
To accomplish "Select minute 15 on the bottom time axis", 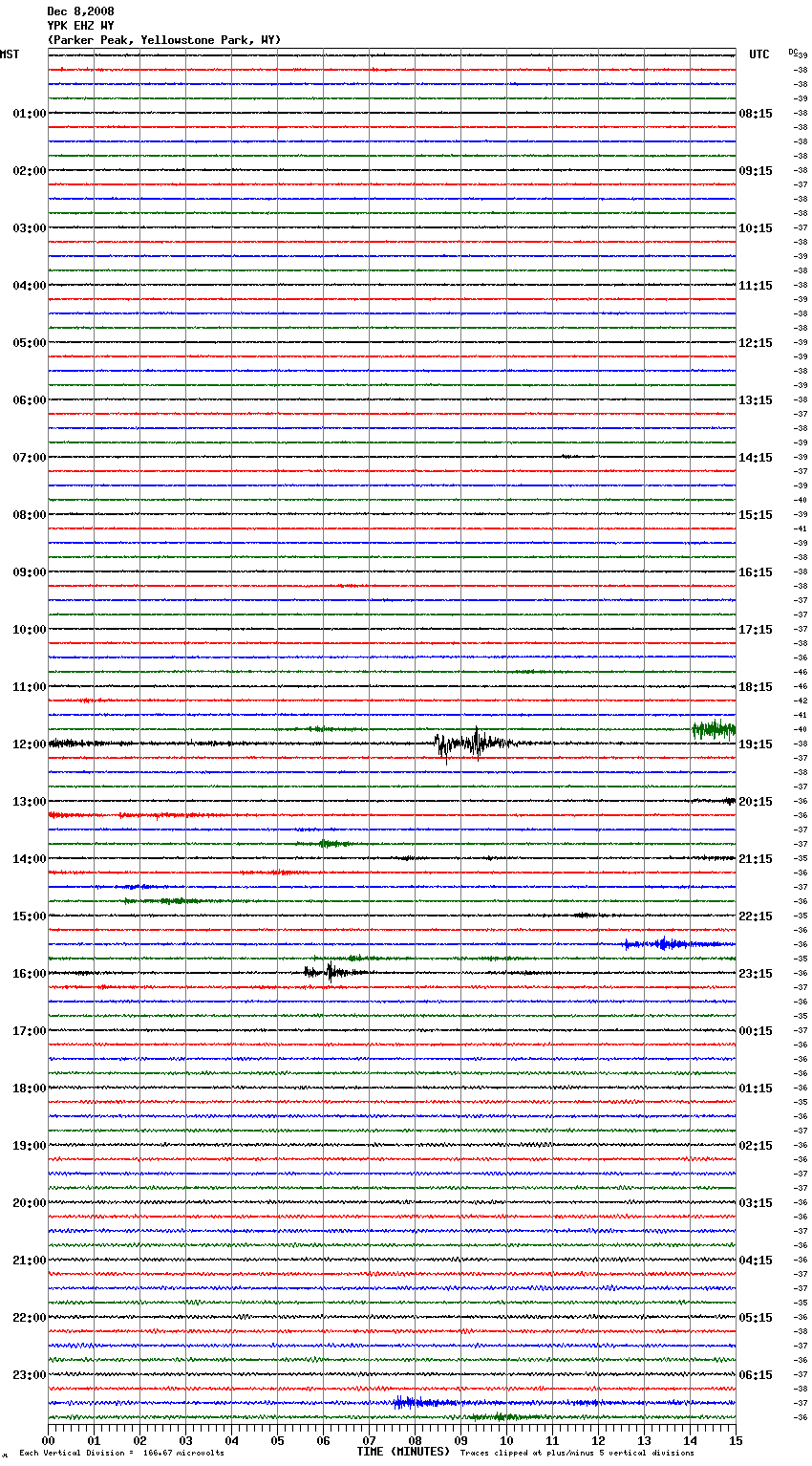I will (x=735, y=1440).
